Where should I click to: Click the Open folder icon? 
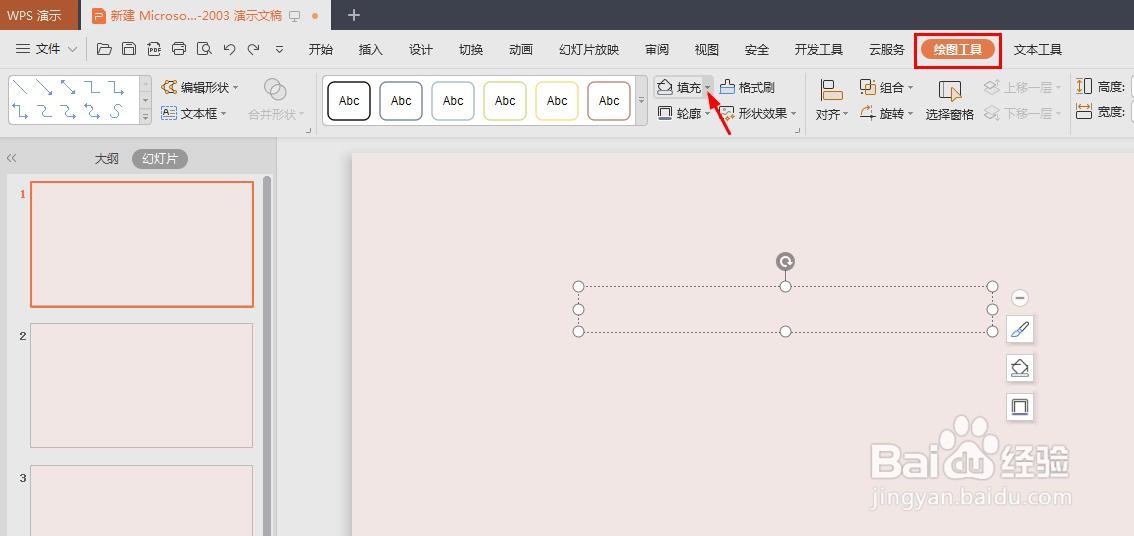pyautogui.click(x=104, y=49)
